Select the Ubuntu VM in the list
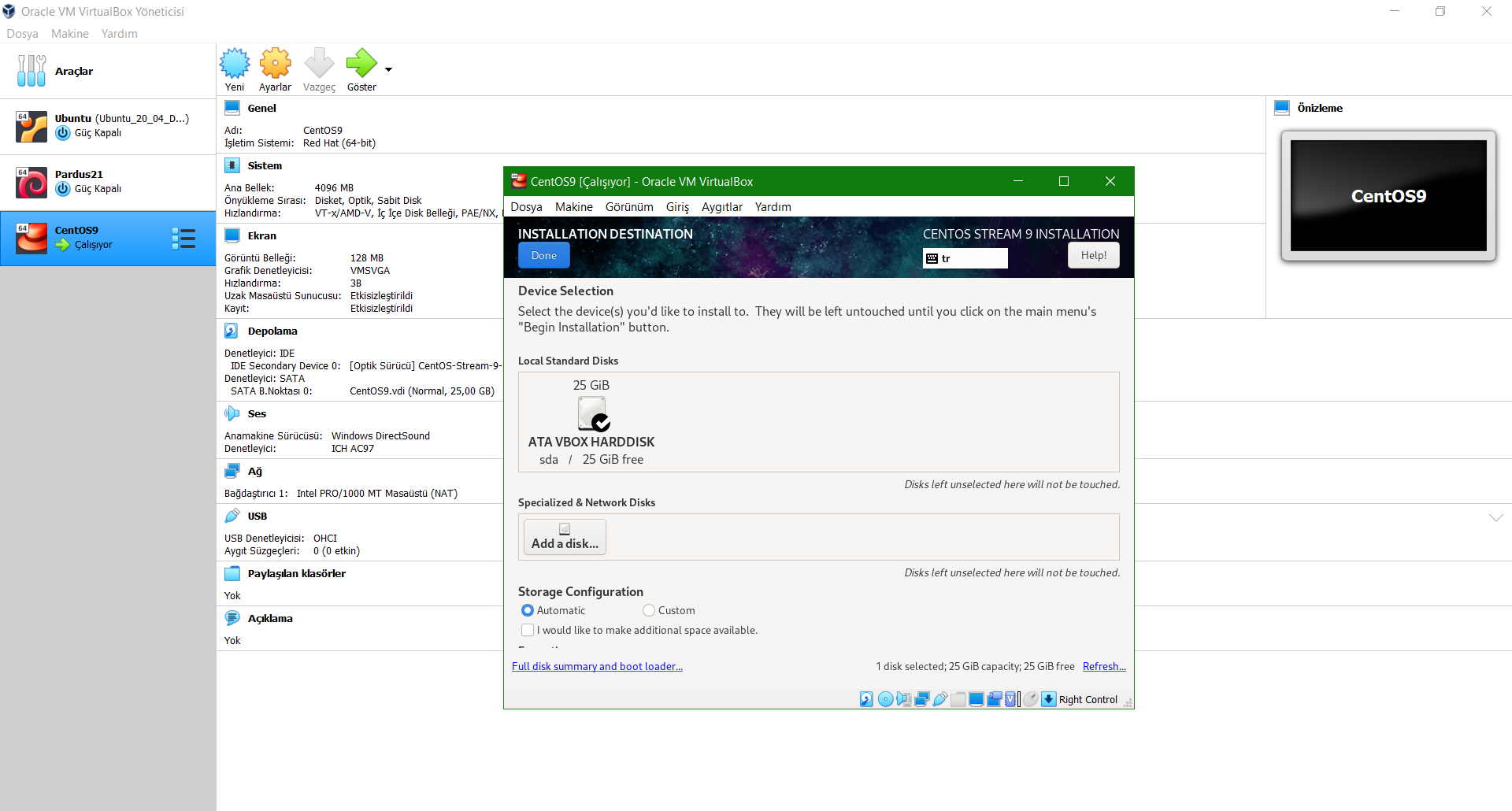This screenshot has height=811, width=1512. click(108, 126)
